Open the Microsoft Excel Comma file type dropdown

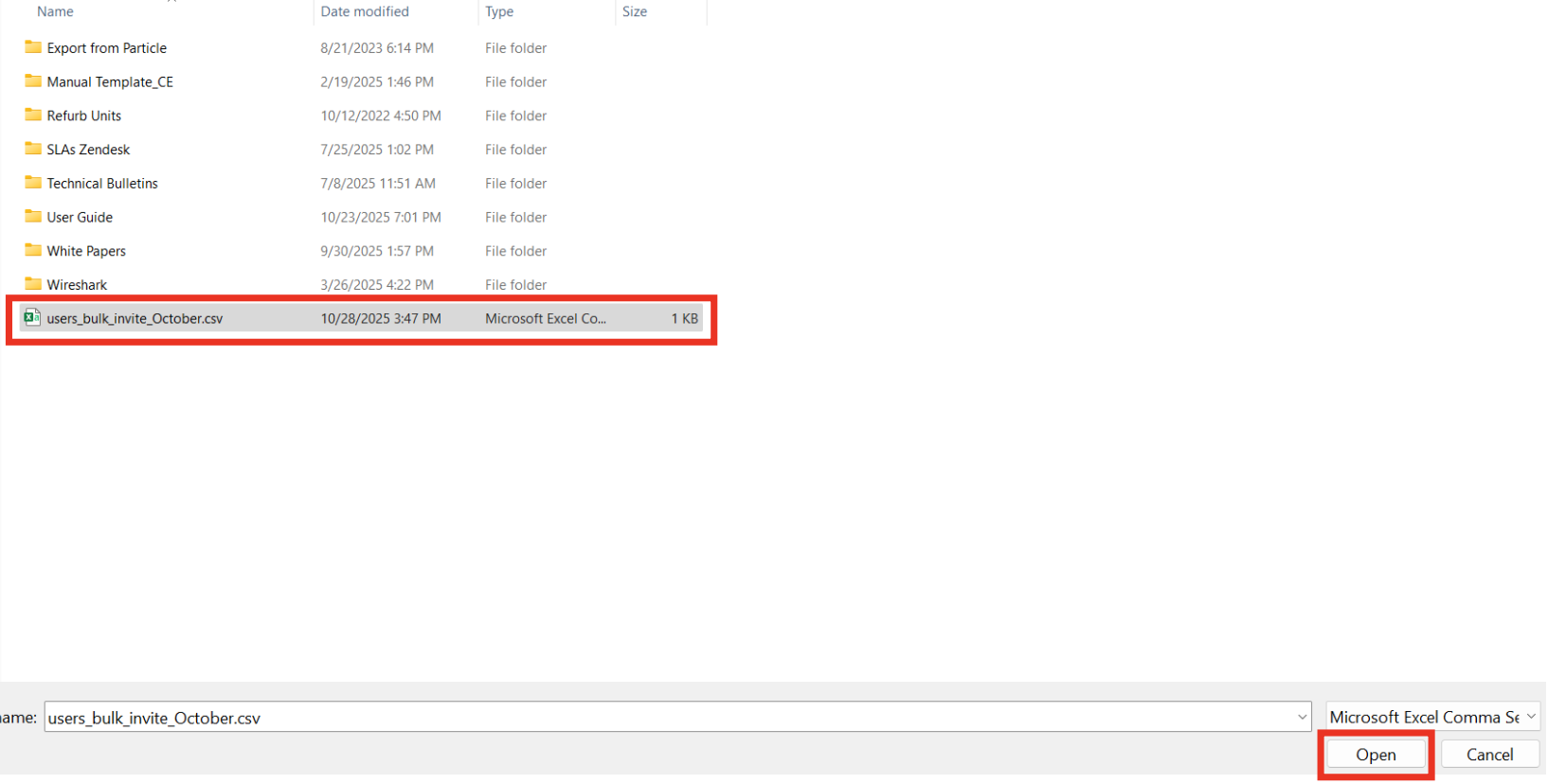(1431, 717)
